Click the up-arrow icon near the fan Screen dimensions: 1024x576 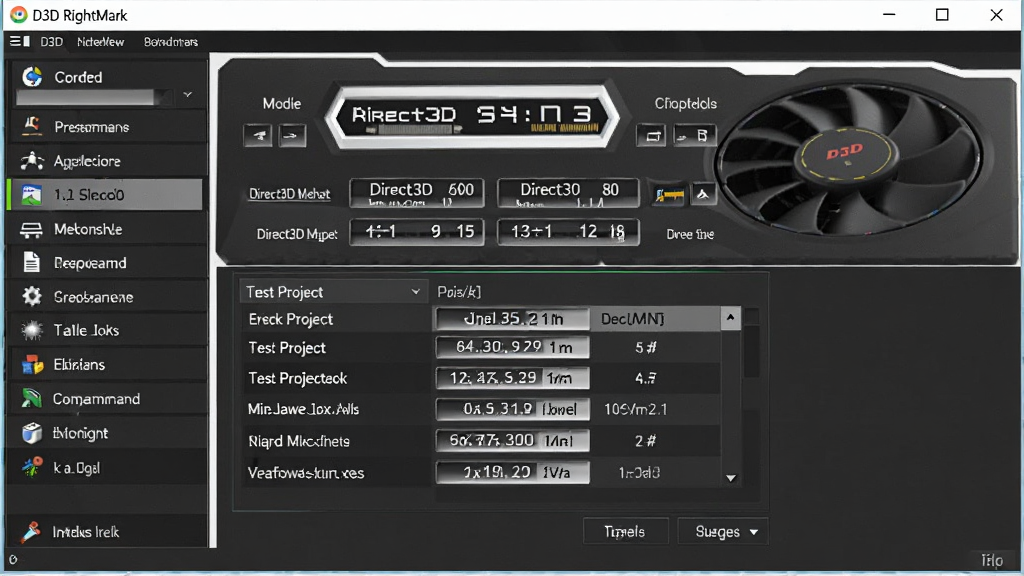point(703,194)
